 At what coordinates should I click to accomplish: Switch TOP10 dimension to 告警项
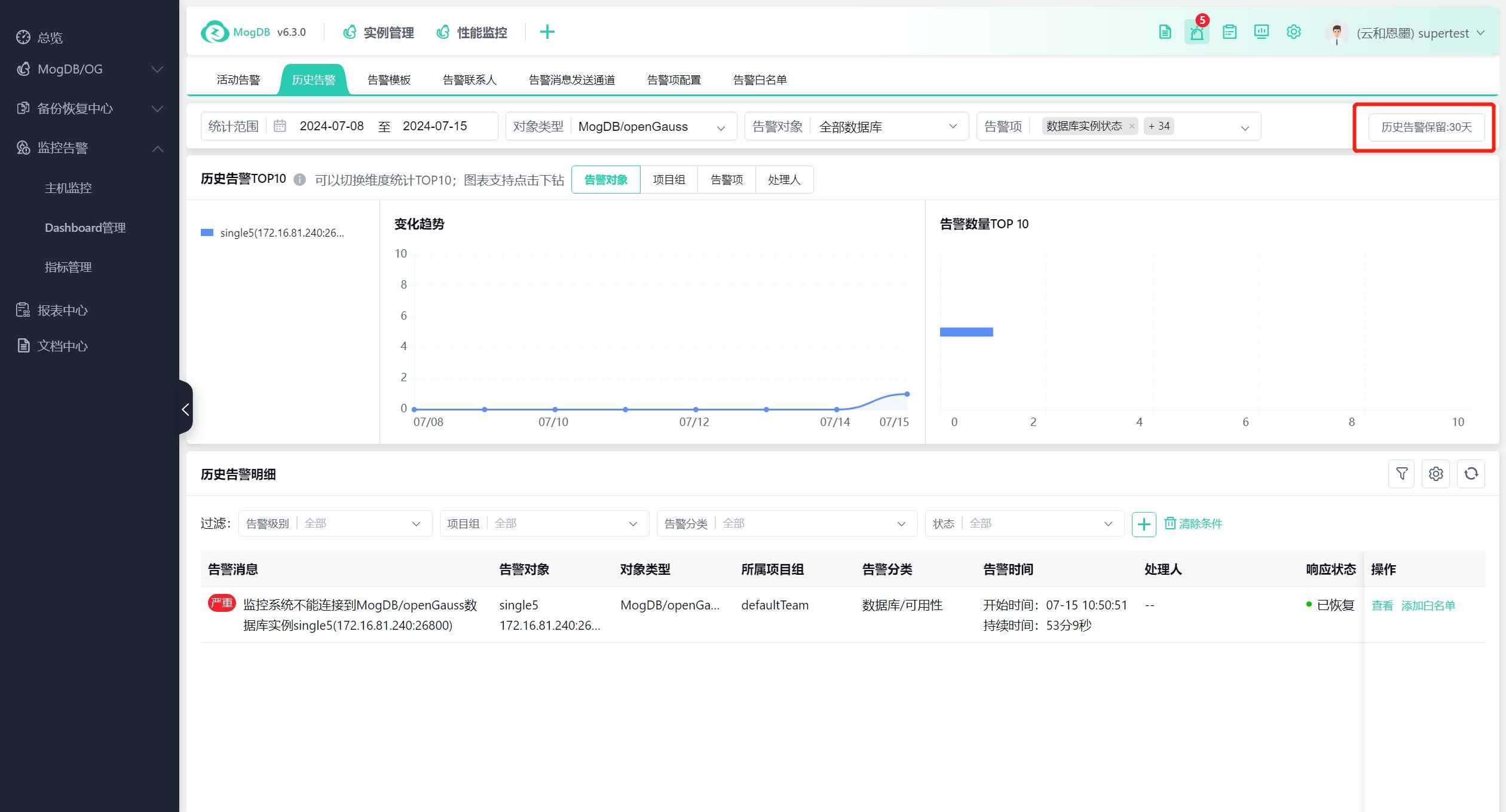(x=727, y=180)
